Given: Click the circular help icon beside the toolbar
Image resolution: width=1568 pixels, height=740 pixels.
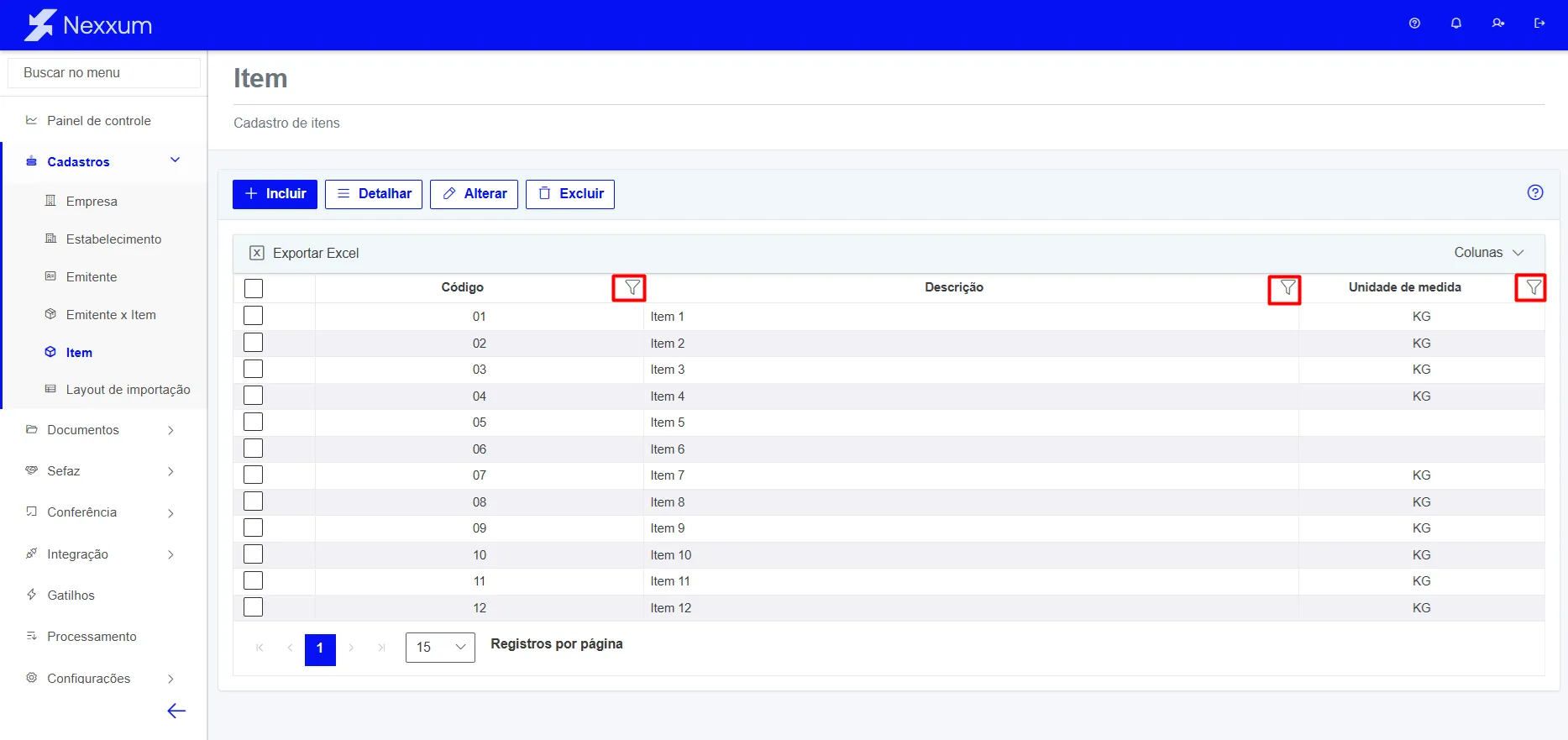Looking at the screenshot, I should coord(1535,192).
